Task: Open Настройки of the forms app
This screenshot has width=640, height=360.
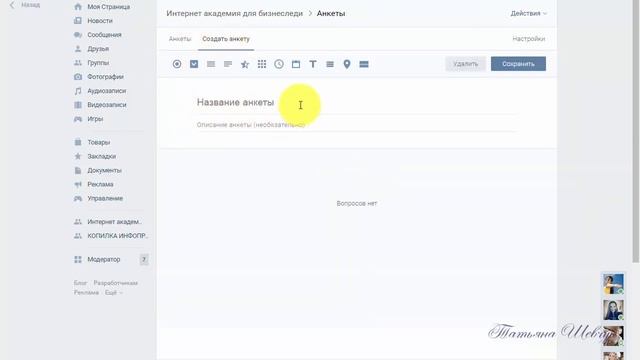Action: [x=529, y=39]
